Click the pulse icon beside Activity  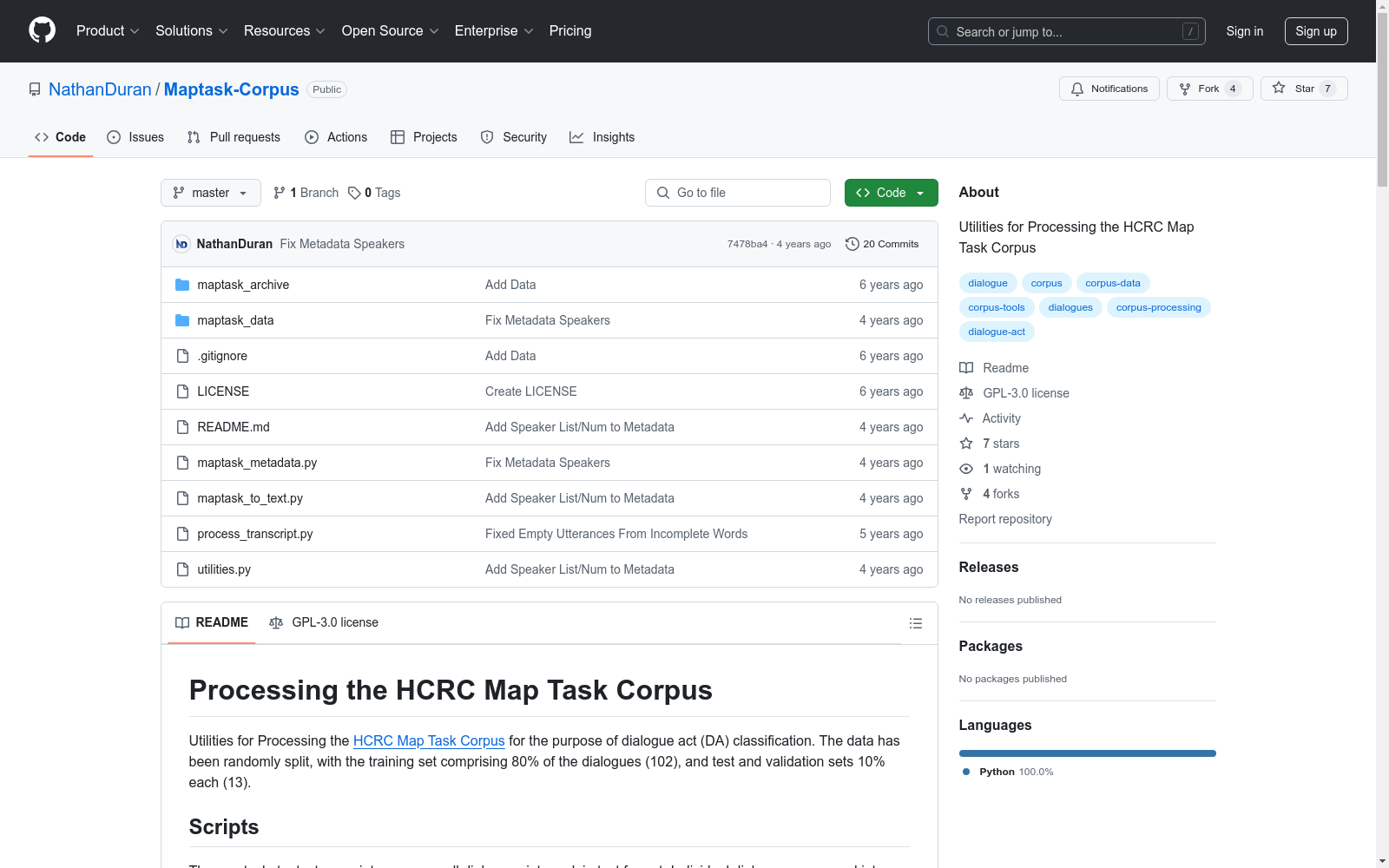click(966, 418)
